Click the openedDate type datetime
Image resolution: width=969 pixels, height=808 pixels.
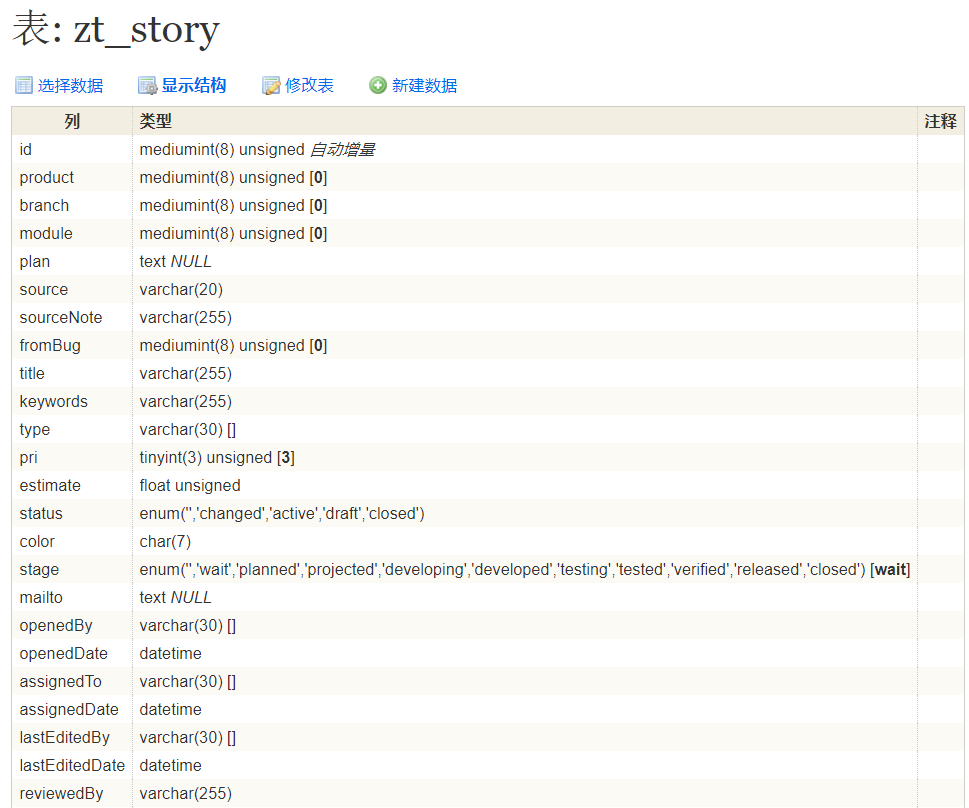point(171,653)
